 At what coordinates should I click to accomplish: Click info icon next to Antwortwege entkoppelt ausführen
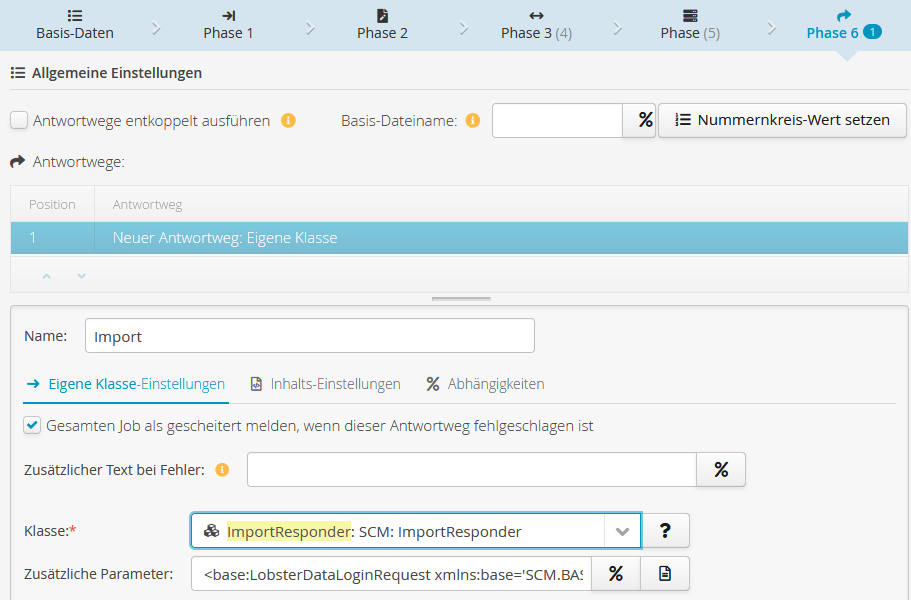[288, 121]
